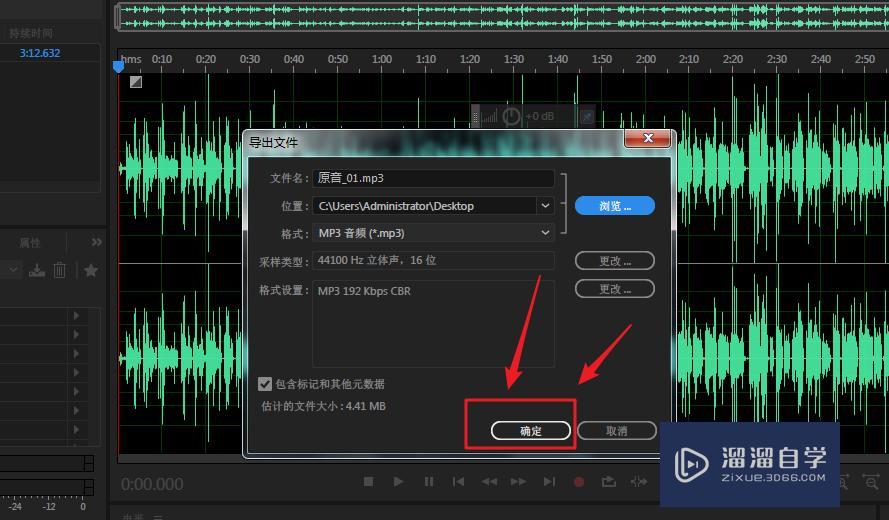Click the 3:12.632 duration value
889x520 pixels.
point(40,53)
